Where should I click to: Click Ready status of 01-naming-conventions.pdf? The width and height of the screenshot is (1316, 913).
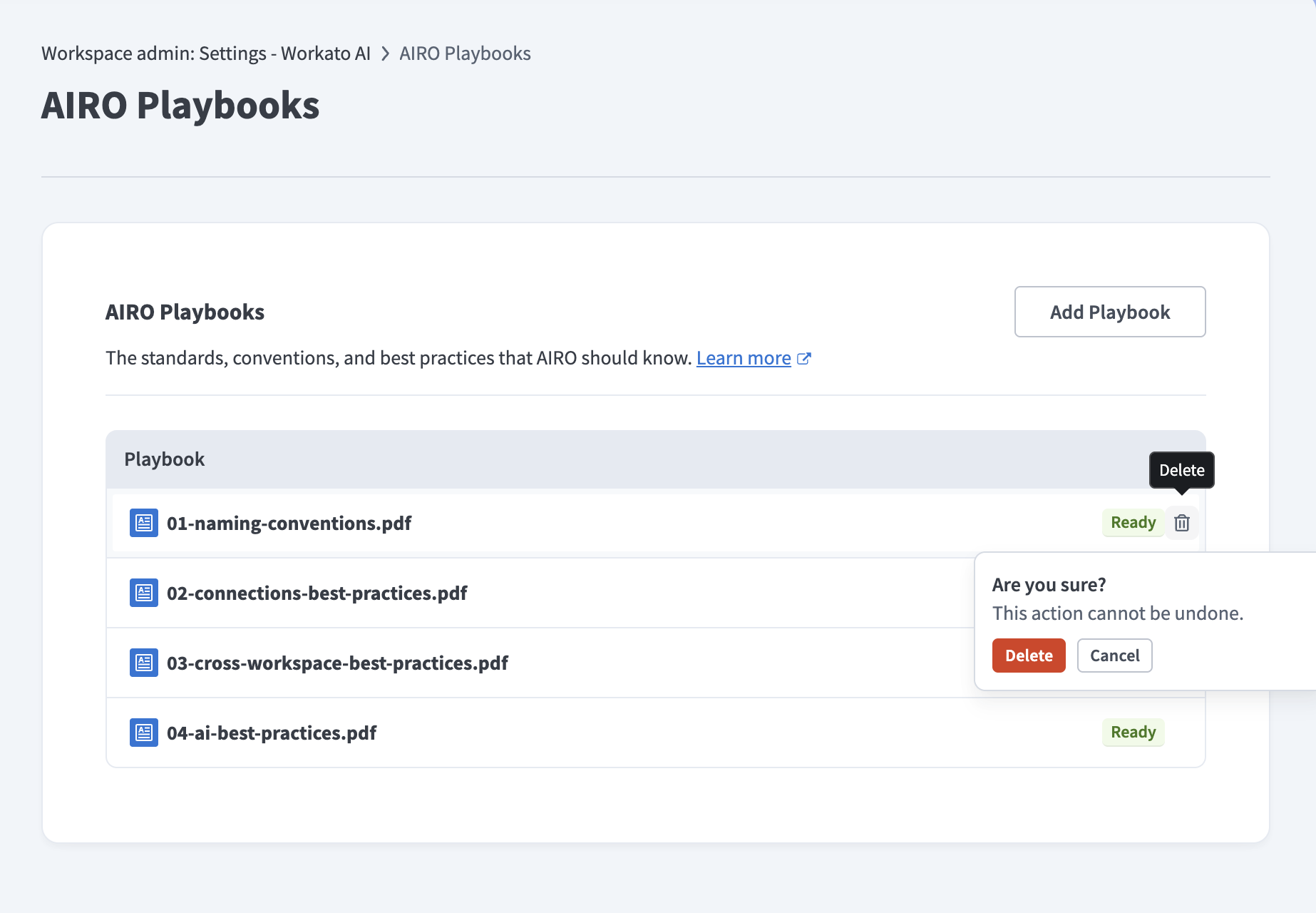[x=1133, y=523]
